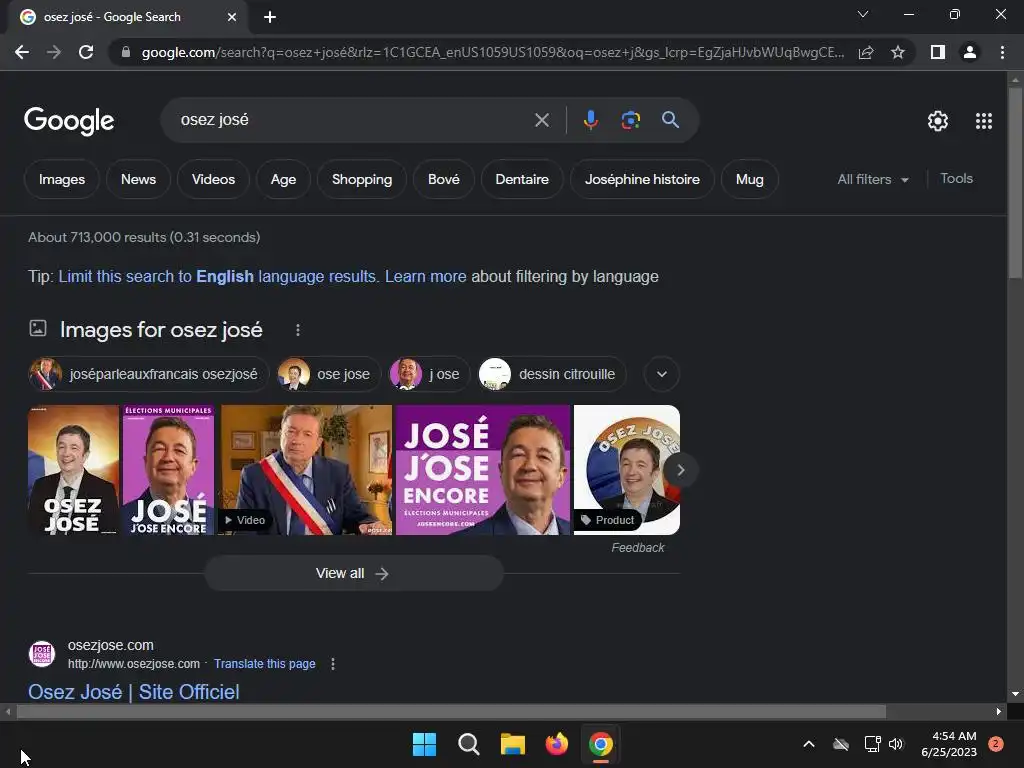Open the Élections Municipales purple poster thumbnail
Viewport: 1024px width, 768px height.
[x=168, y=470]
